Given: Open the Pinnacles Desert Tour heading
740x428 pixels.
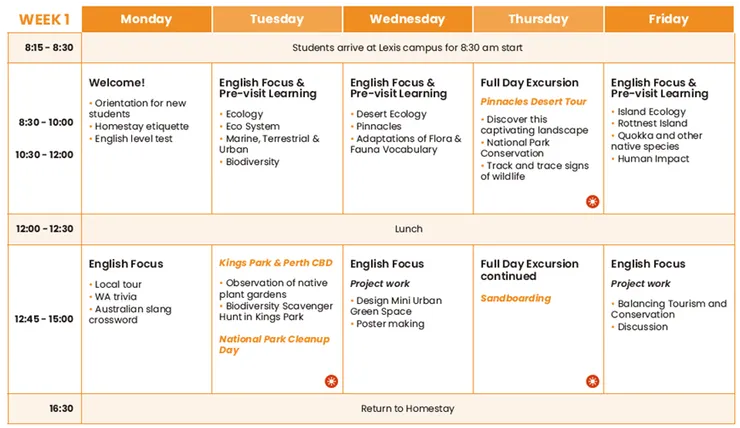Looking at the screenshot, I should pyautogui.click(x=533, y=101).
